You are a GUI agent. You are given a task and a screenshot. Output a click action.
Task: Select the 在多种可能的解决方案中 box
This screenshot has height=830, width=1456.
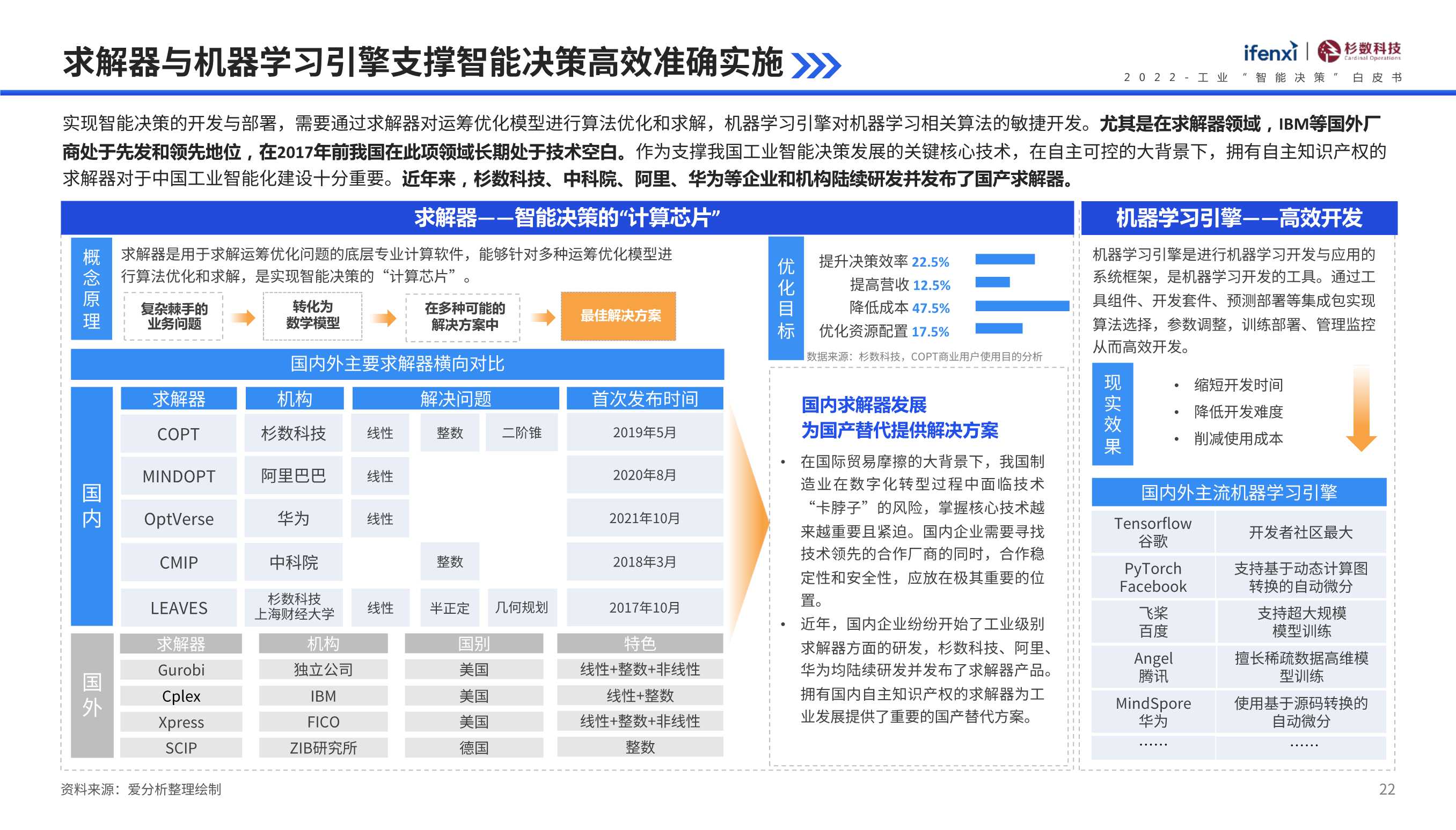click(463, 318)
